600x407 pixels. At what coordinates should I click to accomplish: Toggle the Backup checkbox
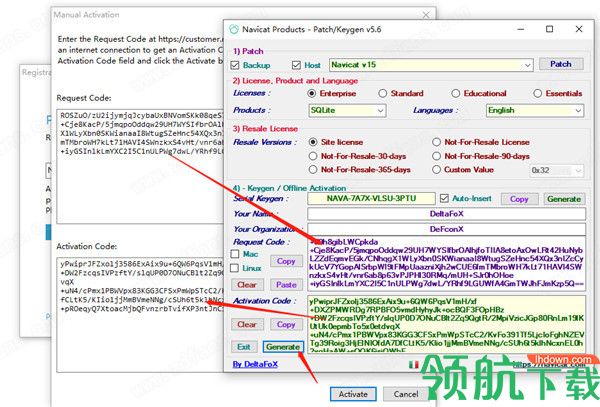pos(235,65)
